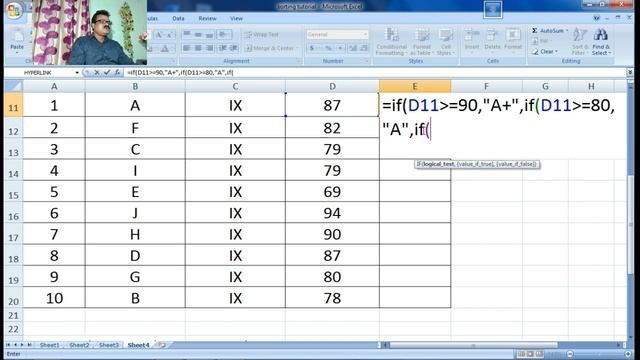Click zoom in plus button
The height and width of the screenshot is (360, 640).
[x=629, y=353]
